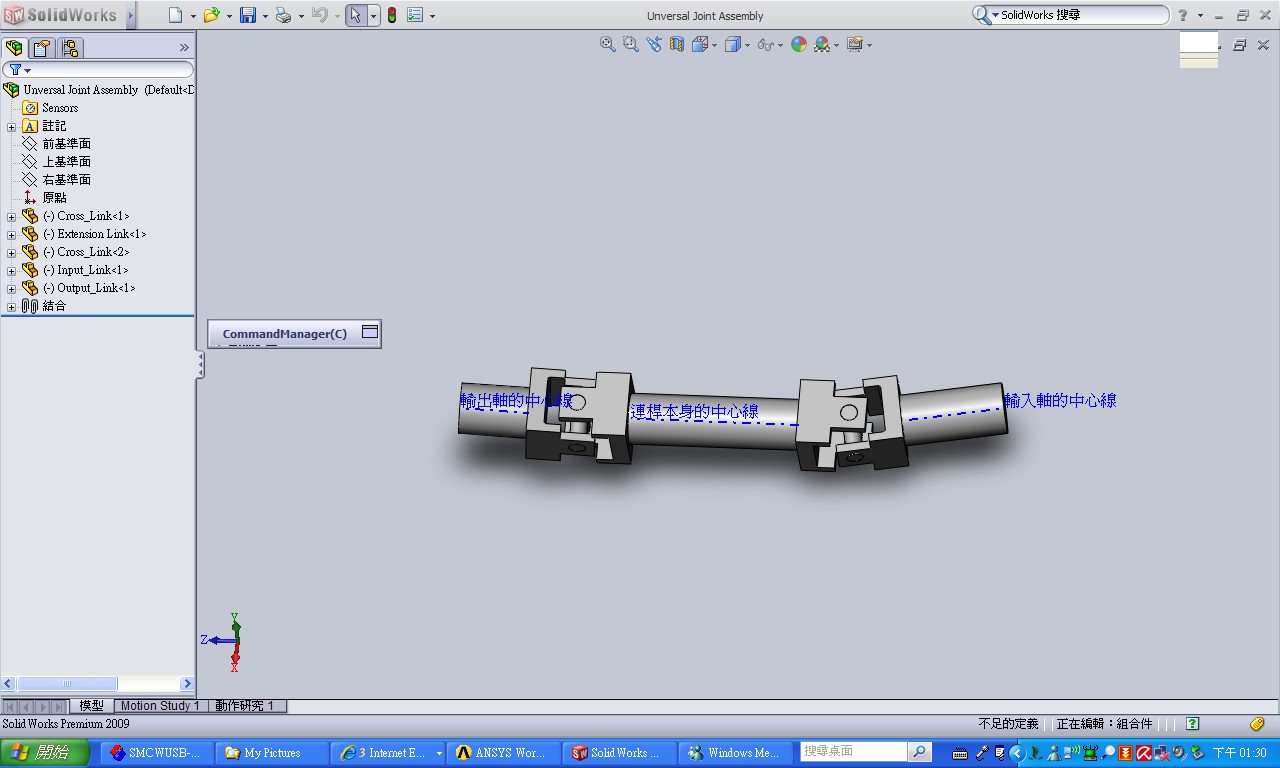Open Hide/Show Items dropdown arrow
Screen dimensions: 1280x768
click(x=780, y=45)
